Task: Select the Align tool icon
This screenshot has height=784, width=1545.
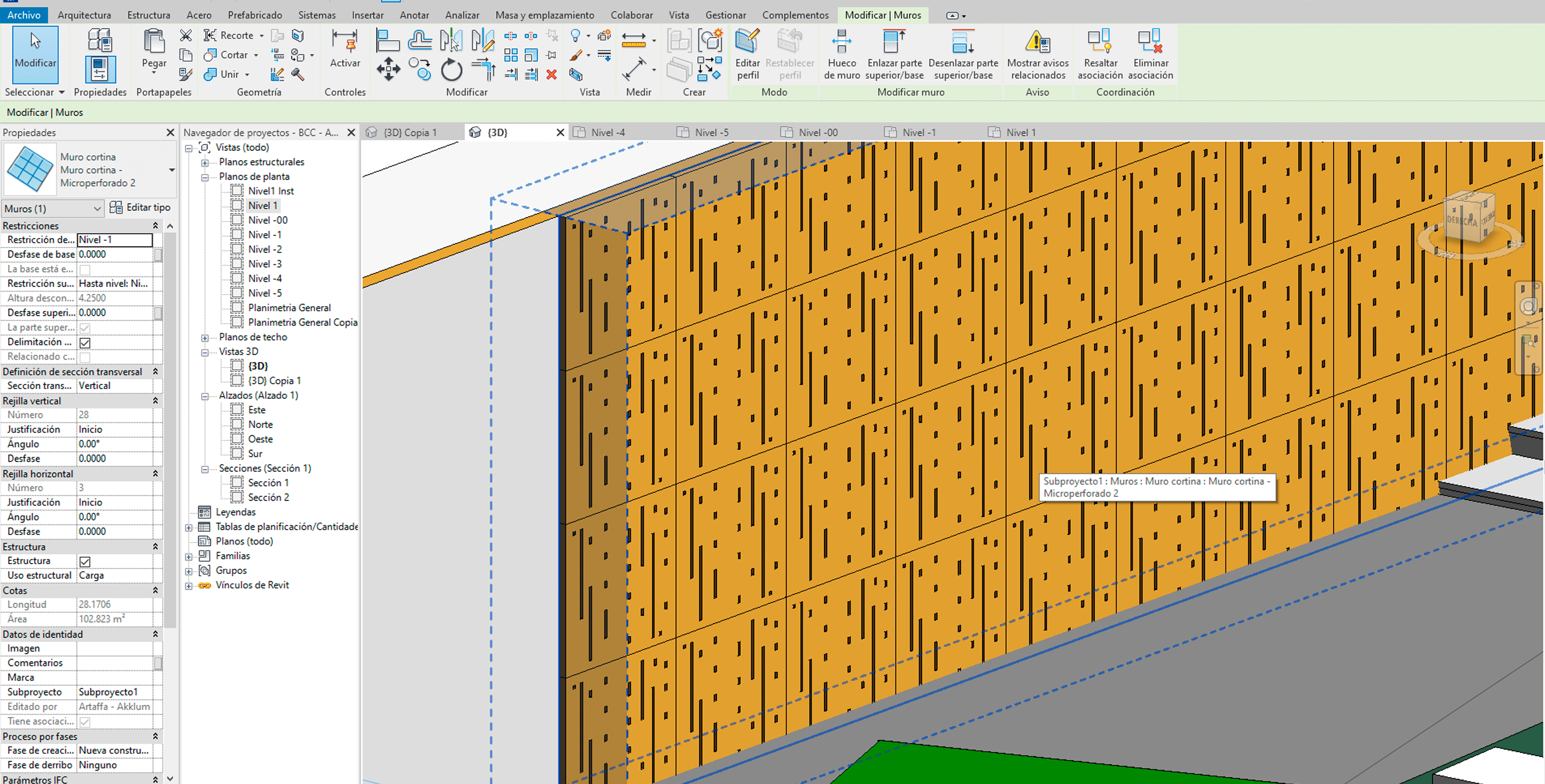Action: tap(388, 41)
